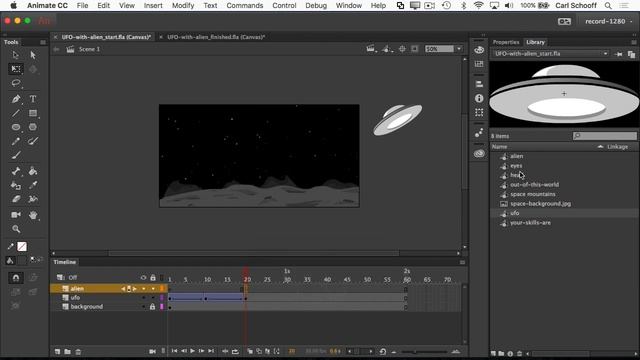The image size is (640, 360).
Task: Open Library document selector dropdown
Action: 551,53
